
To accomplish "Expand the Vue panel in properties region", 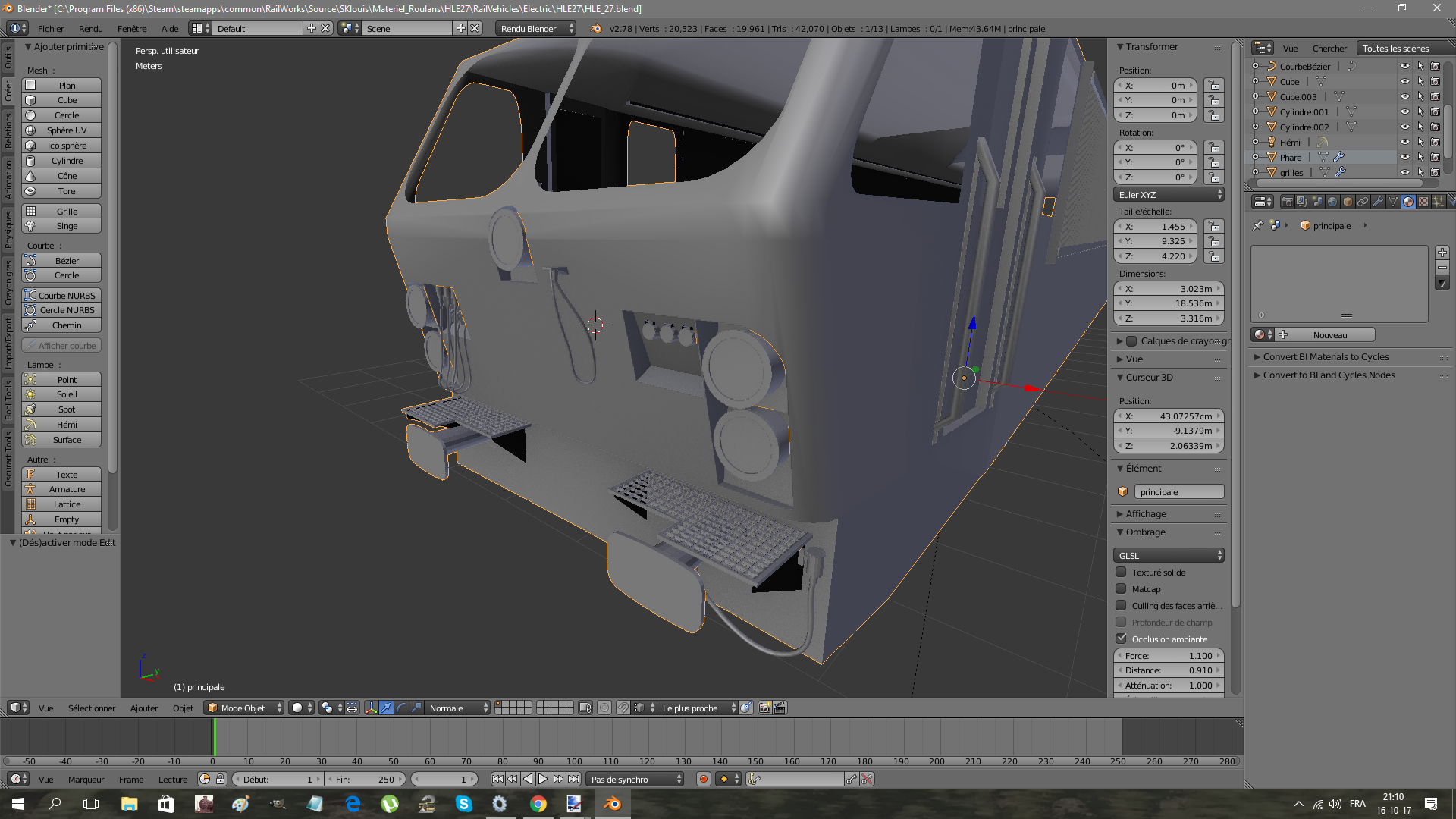I will pos(1133,359).
